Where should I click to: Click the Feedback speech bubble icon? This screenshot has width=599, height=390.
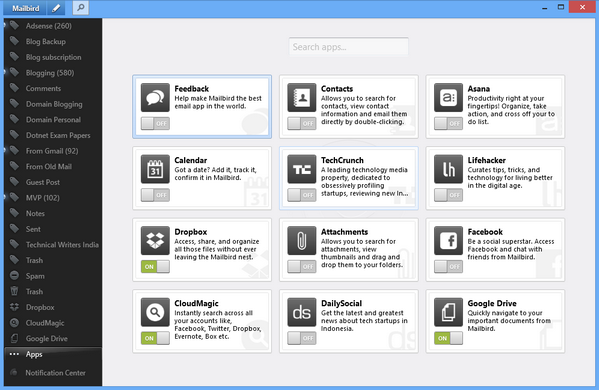tap(155, 98)
